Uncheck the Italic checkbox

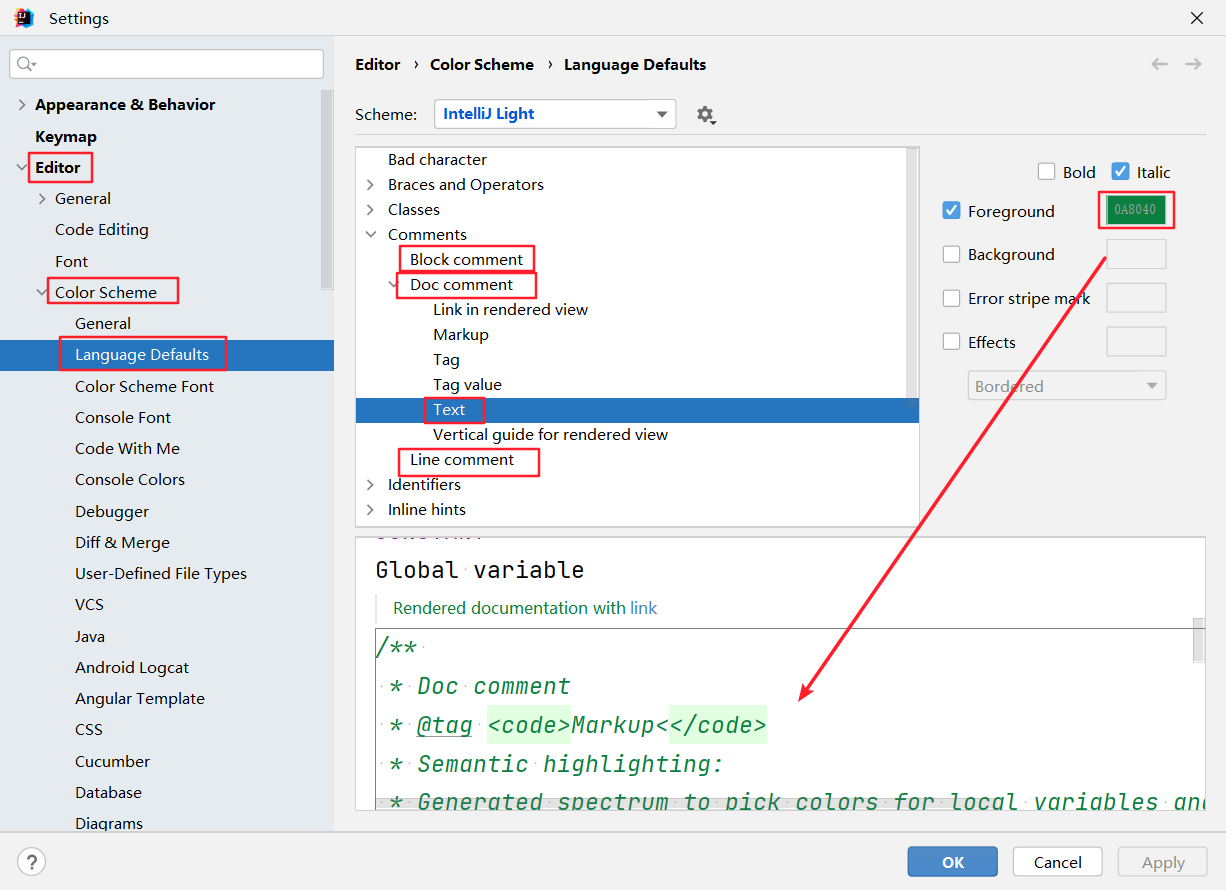tap(1120, 172)
